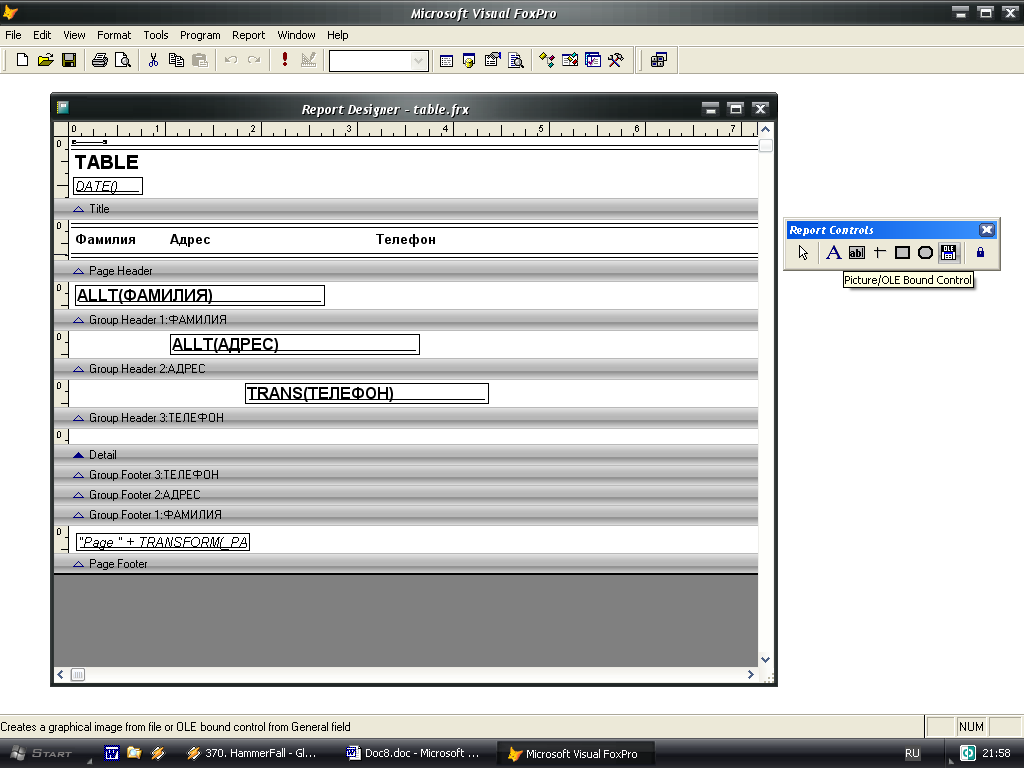
Task: Switch to Doc8.doc Microsoft Word taskbar button
Action: [x=415, y=753]
